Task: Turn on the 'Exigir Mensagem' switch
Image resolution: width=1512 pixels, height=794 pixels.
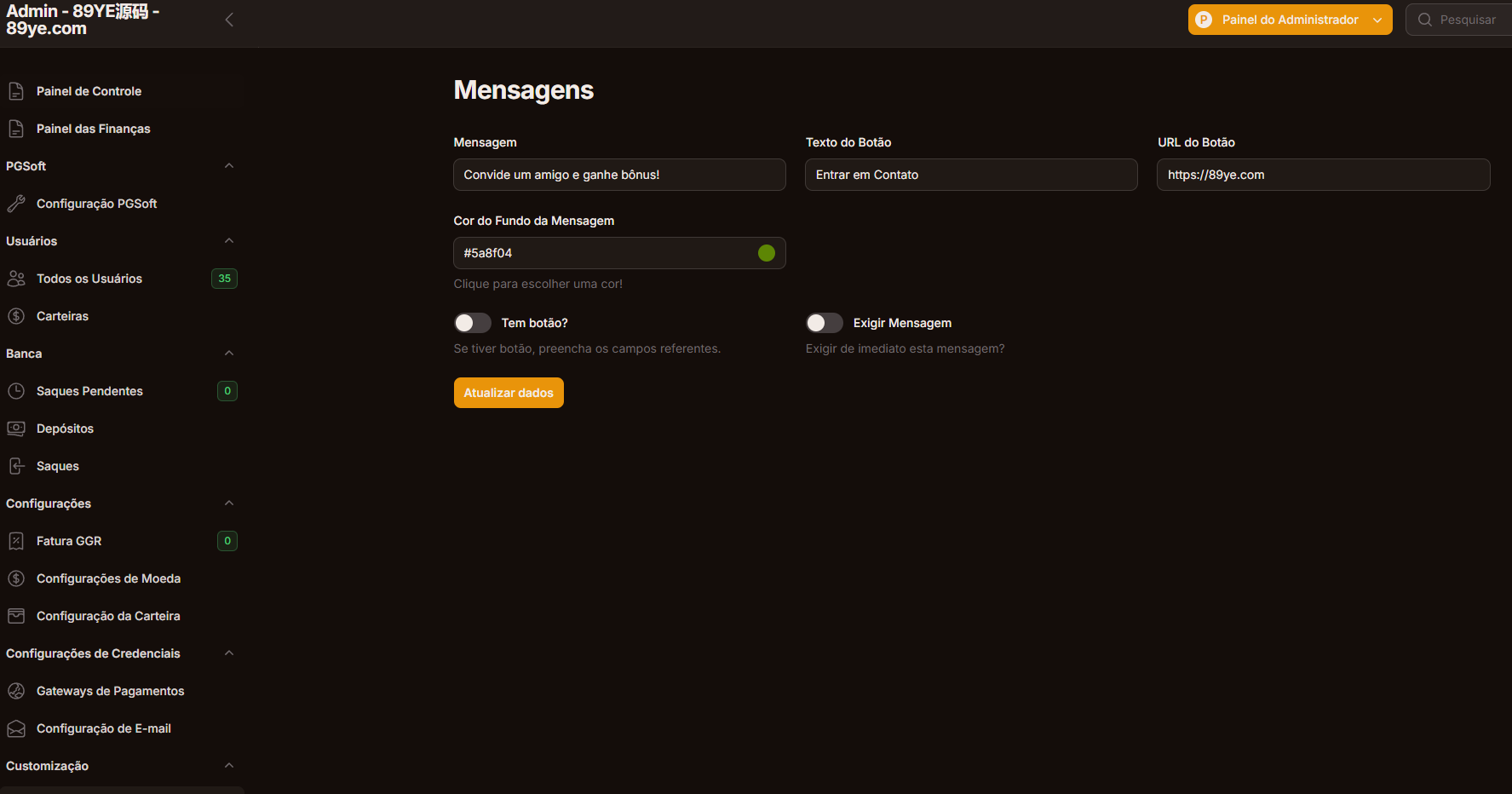Action: (x=825, y=323)
